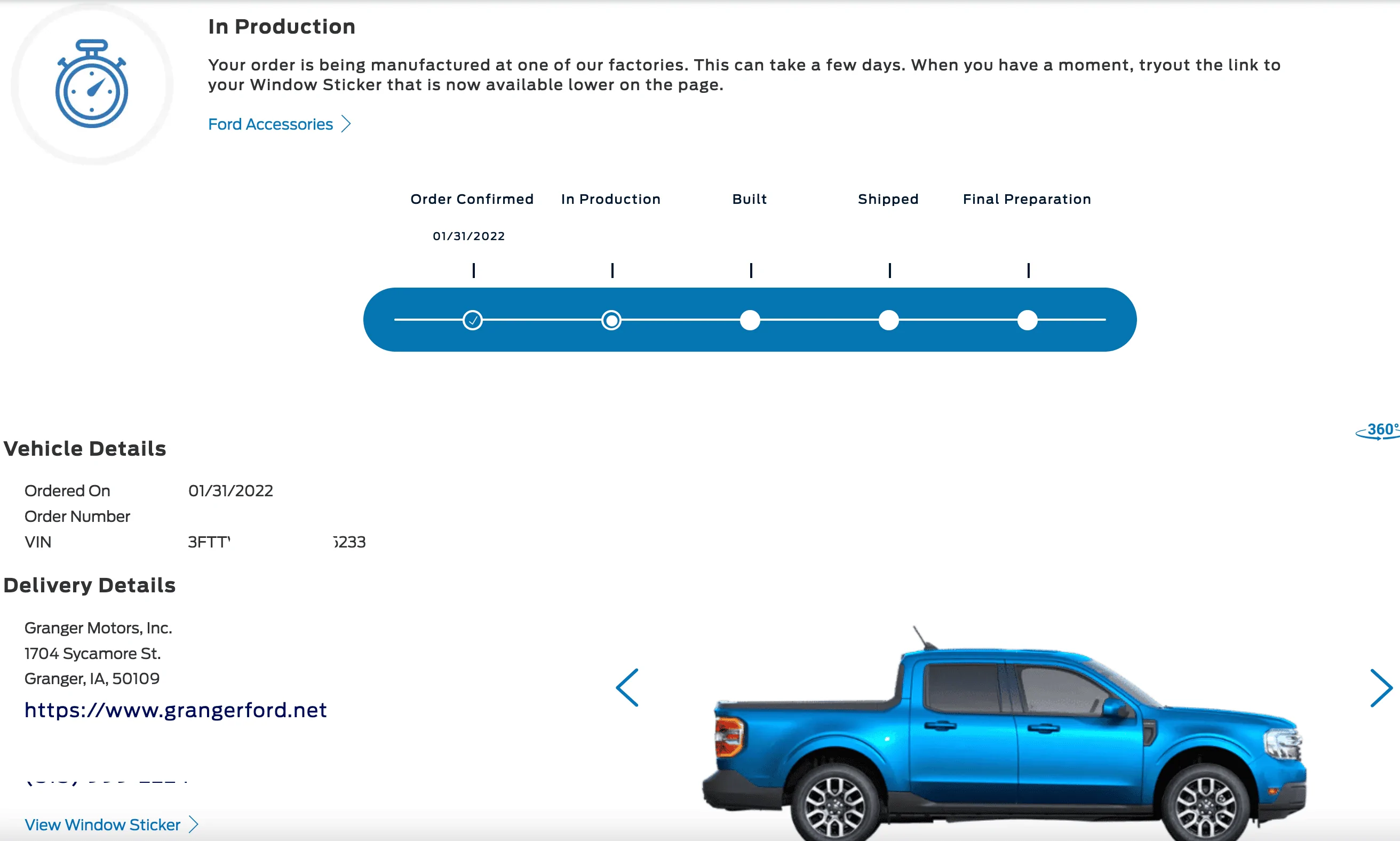Open the Ford Accessories link
Screen dimensions: 1400x841
point(271,124)
